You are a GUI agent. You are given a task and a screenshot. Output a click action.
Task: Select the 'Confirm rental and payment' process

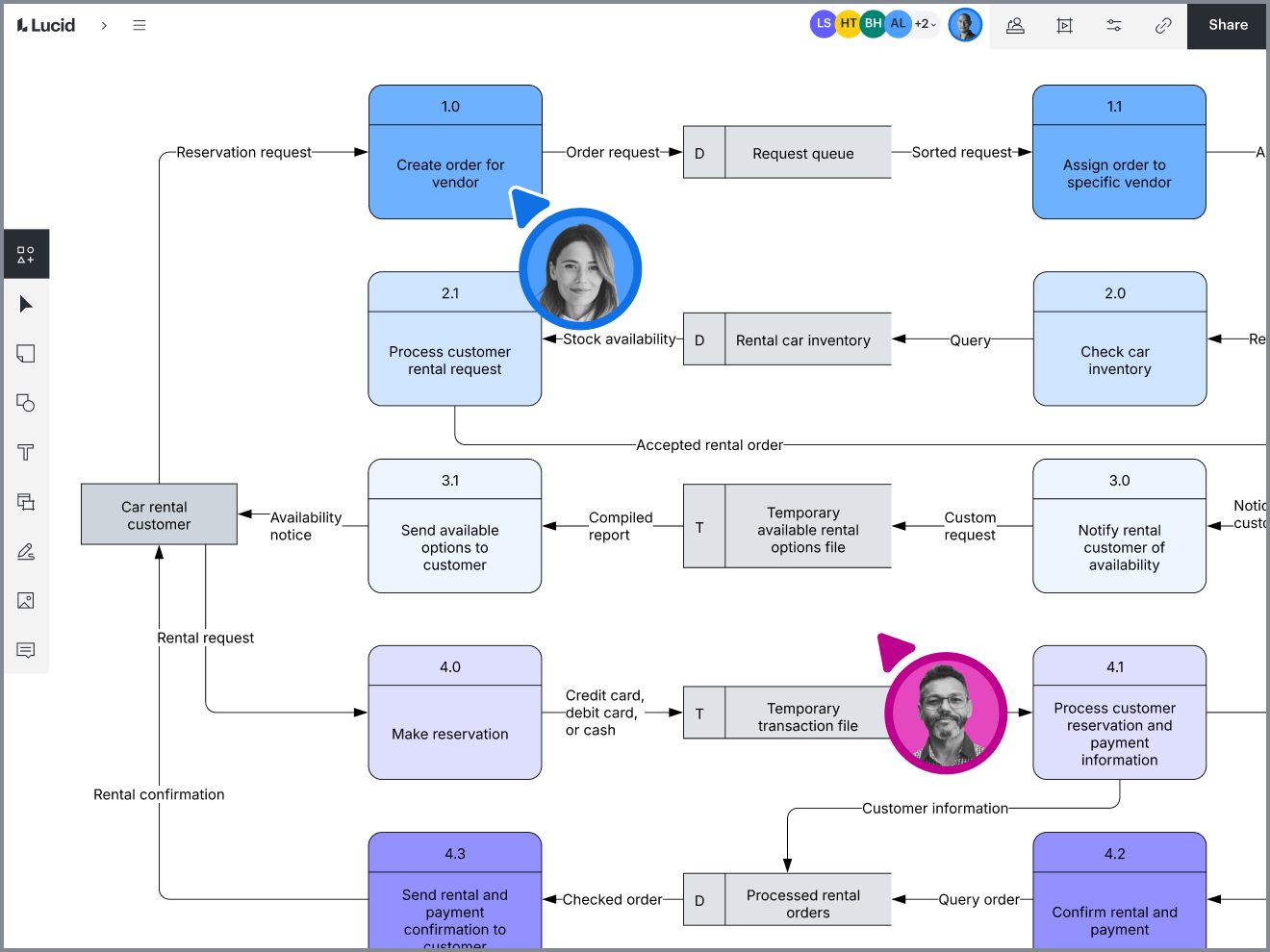(1119, 890)
